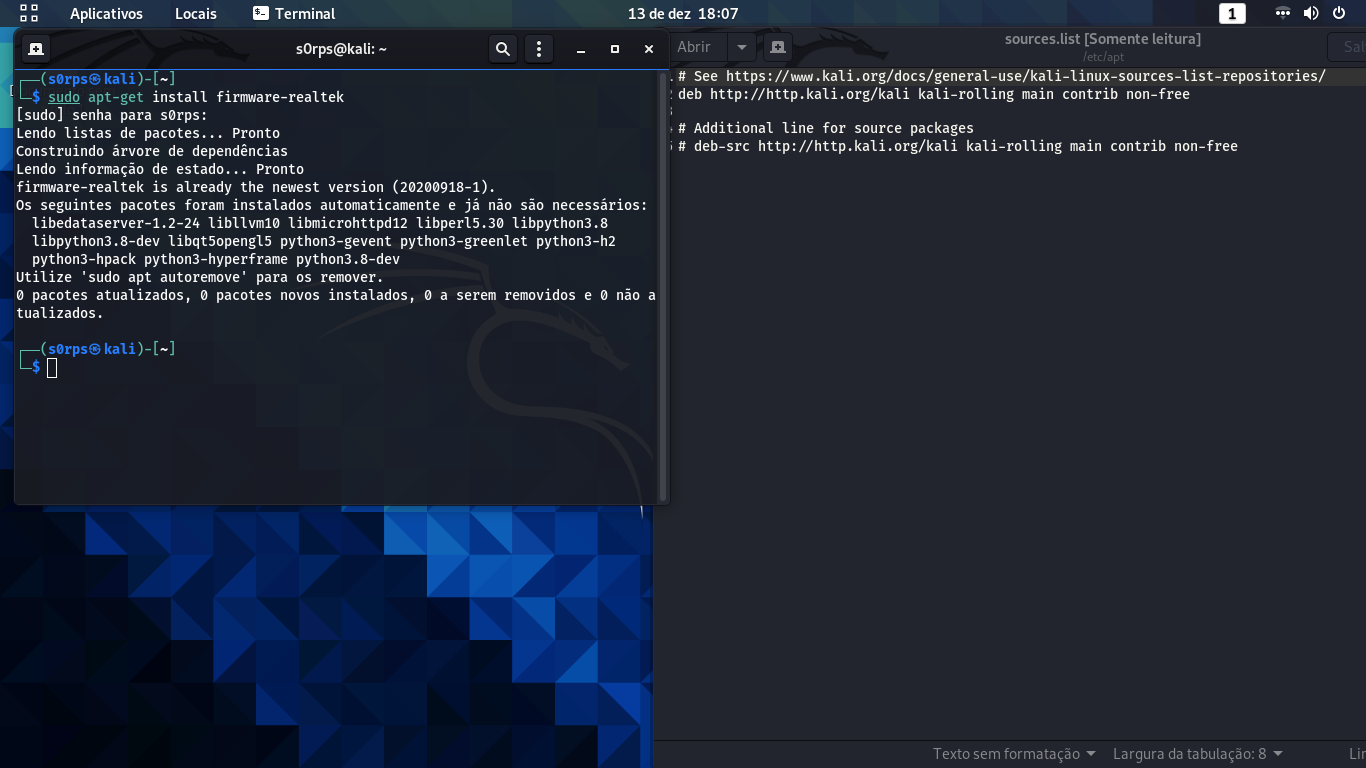Open the Terminal app menu in top bar
1366x768 pixels.
[x=294, y=14]
